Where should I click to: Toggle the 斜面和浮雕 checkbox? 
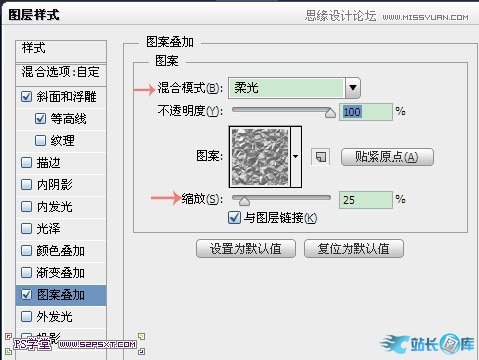[x=26, y=97]
